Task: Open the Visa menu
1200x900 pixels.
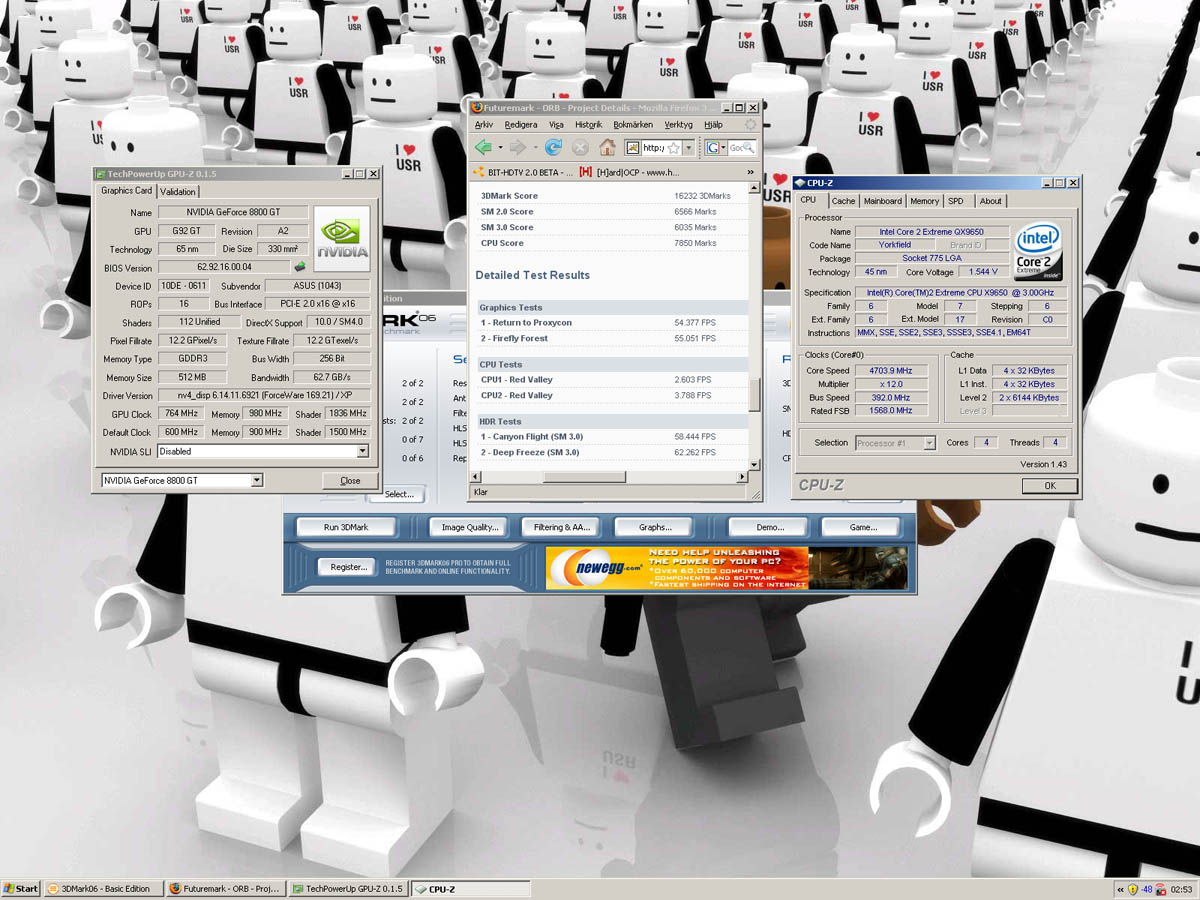Action: pyautogui.click(x=556, y=124)
